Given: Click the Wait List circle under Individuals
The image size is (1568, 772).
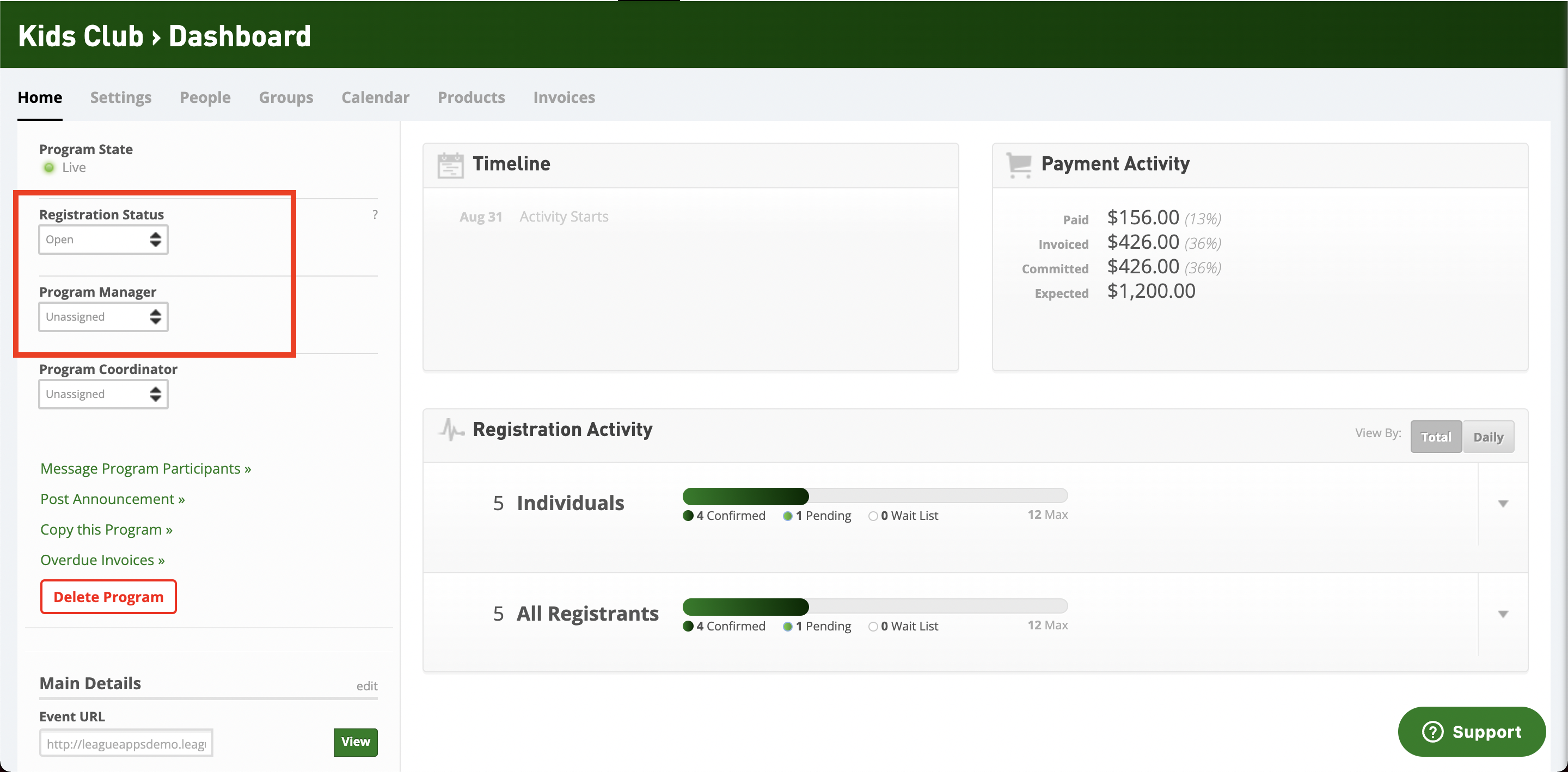Looking at the screenshot, I should coord(873,516).
